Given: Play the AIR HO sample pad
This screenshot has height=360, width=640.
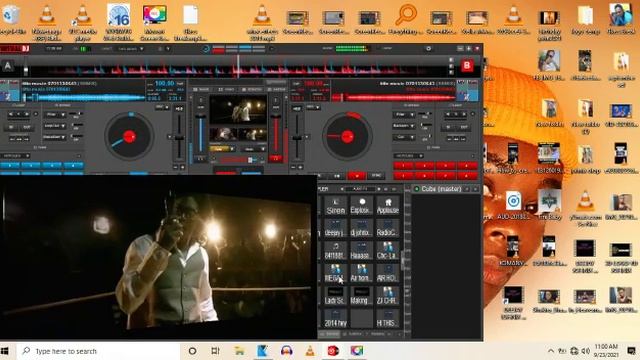Looking at the screenshot, I should 387,273.
